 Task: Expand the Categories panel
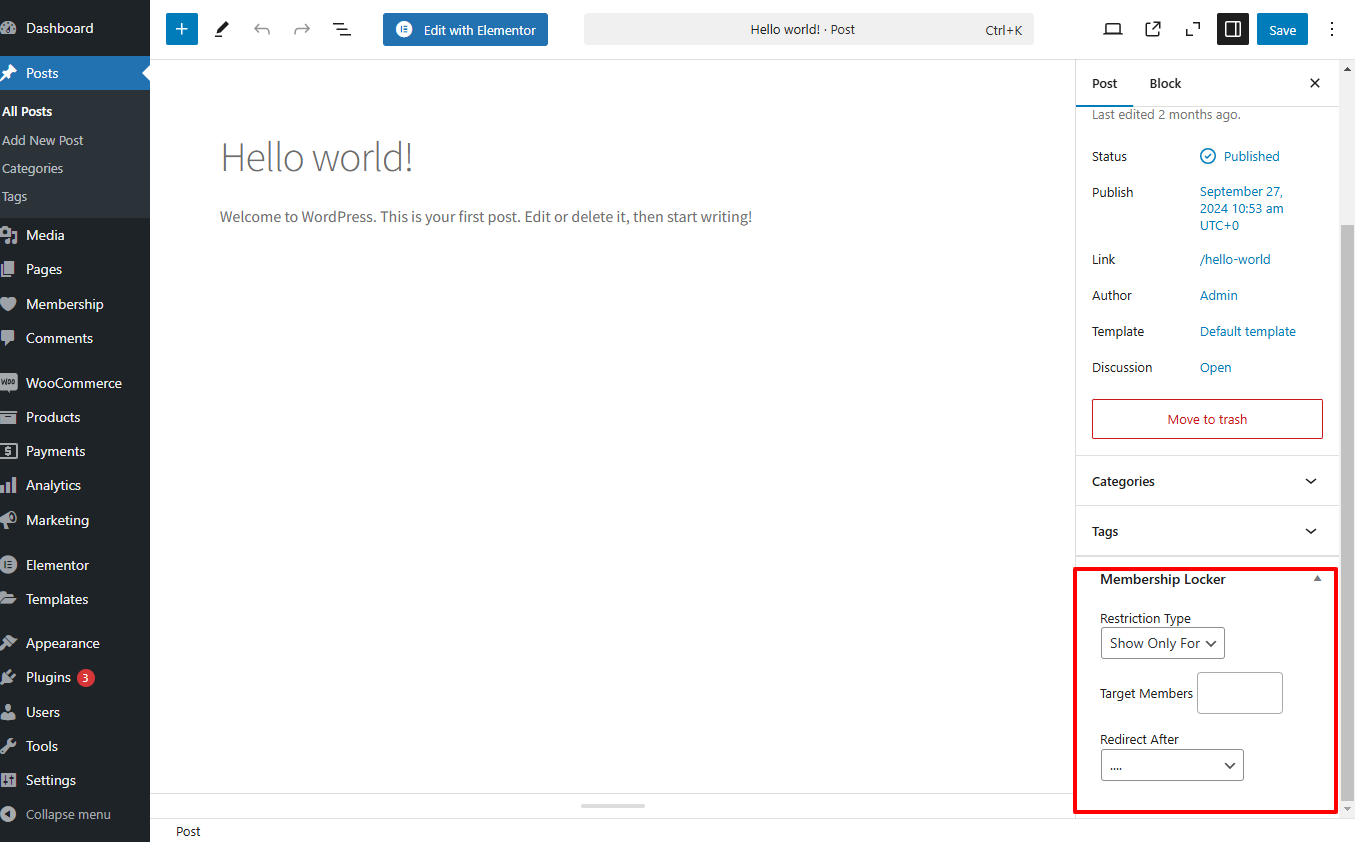tap(1311, 481)
